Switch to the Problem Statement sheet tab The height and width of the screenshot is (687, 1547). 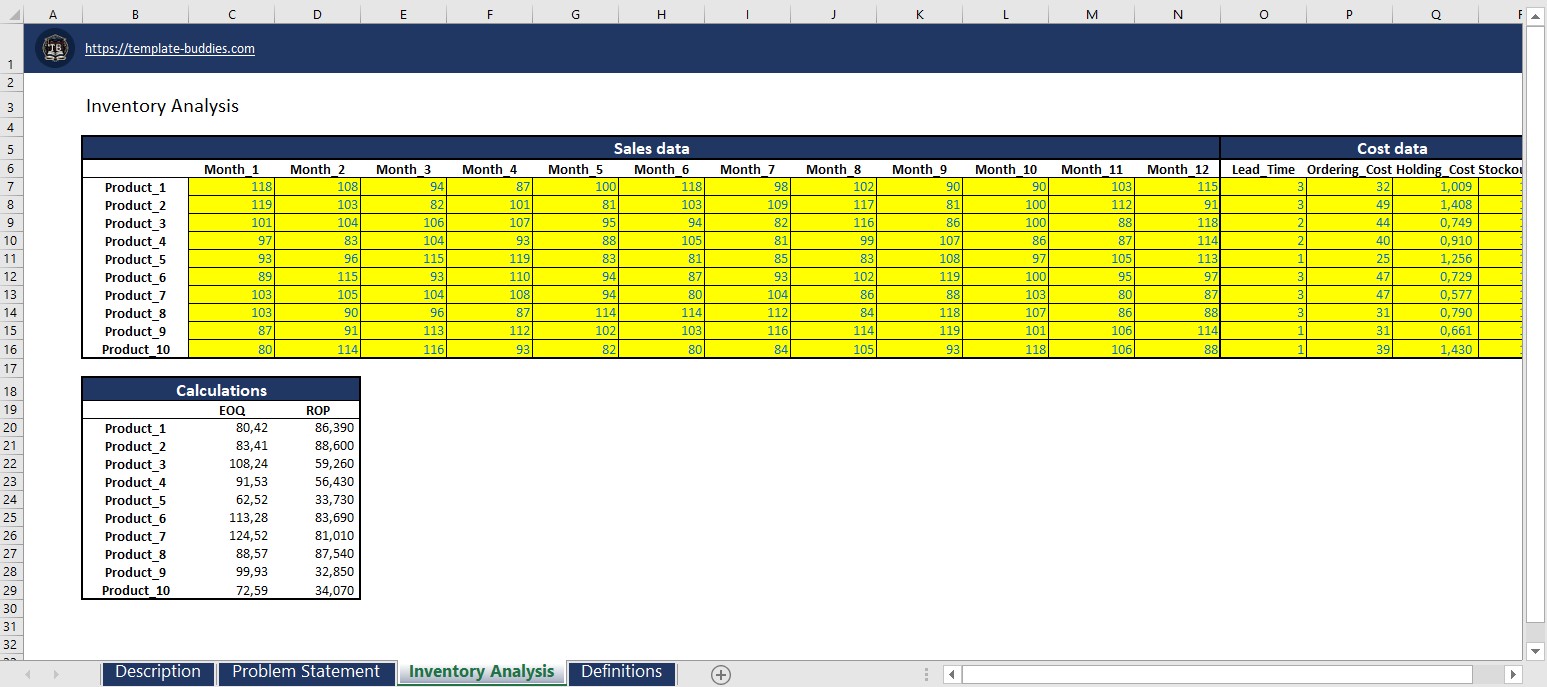pyautogui.click(x=306, y=672)
